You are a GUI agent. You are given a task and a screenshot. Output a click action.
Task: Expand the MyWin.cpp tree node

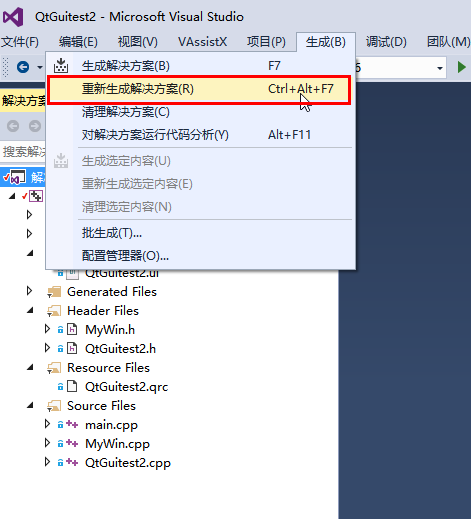coord(47,443)
